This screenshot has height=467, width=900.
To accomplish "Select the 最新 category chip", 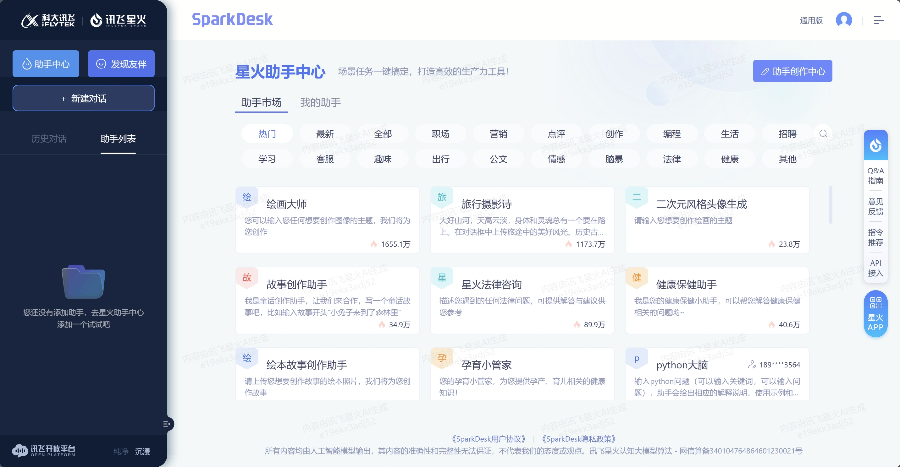I will point(325,134).
